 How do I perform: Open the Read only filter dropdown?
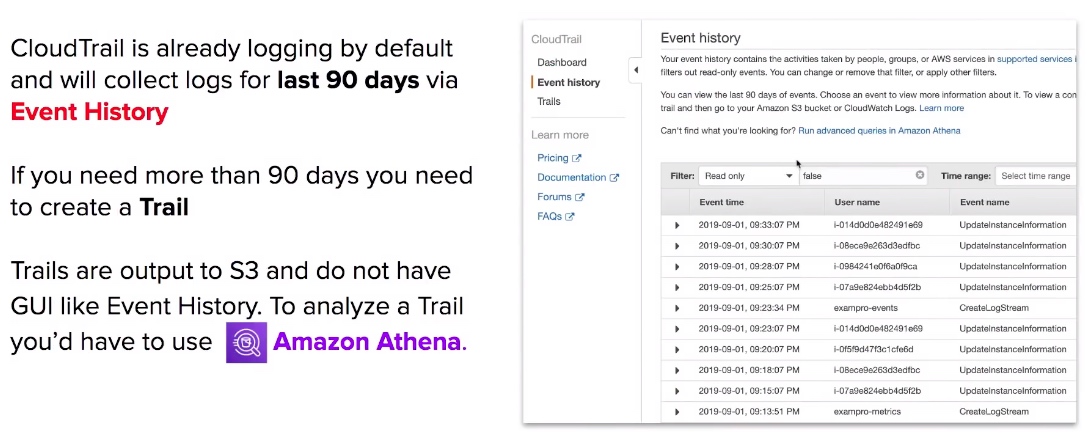point(748,176)
